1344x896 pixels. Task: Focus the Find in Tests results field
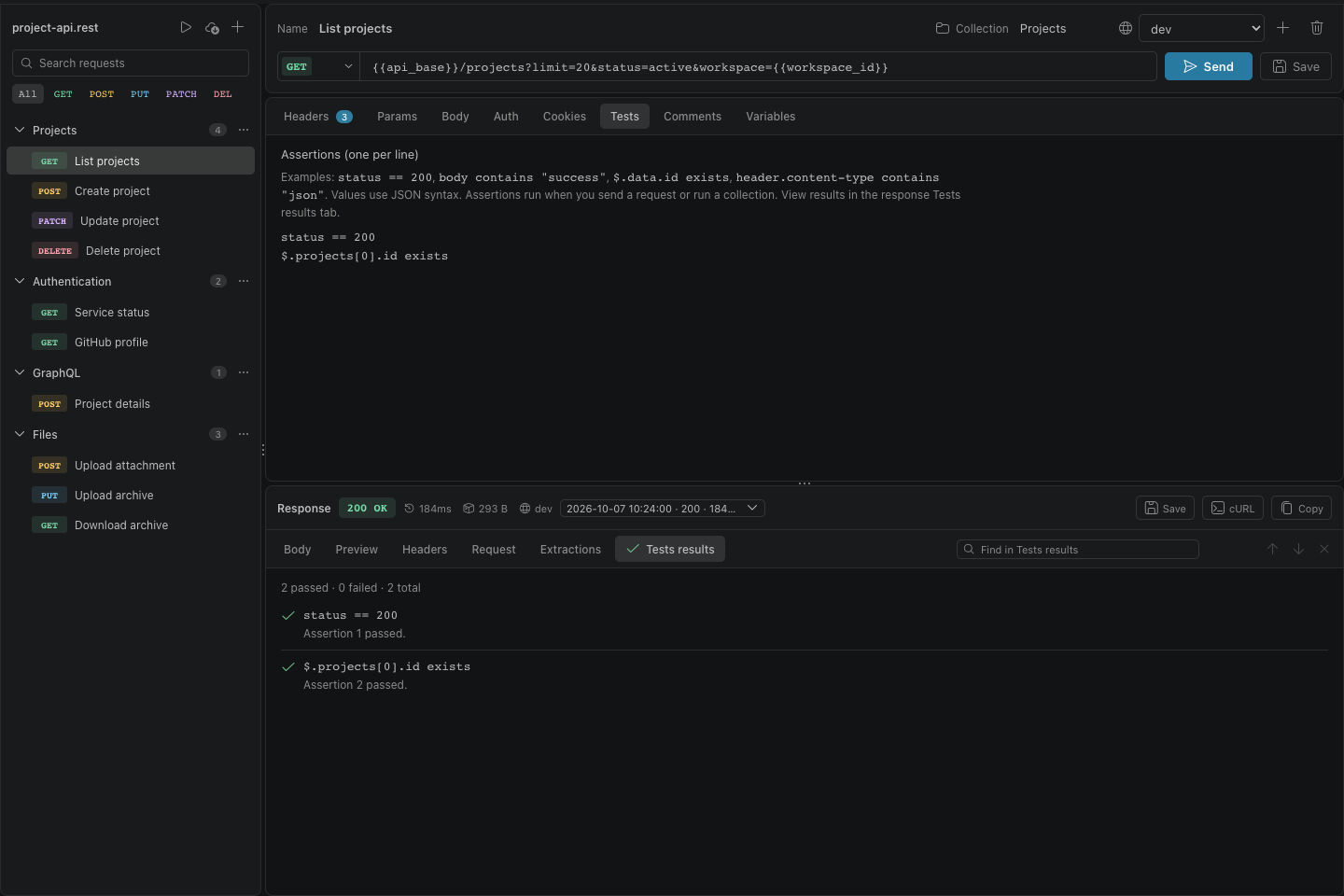tap(1078, 550)
